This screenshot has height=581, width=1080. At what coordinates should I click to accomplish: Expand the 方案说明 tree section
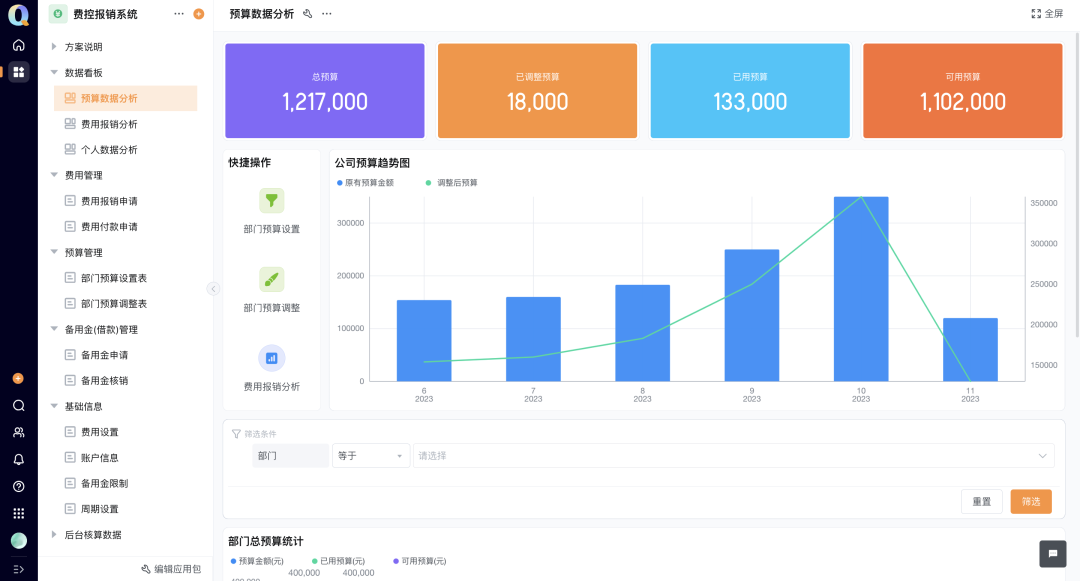(x=54, y=47)
